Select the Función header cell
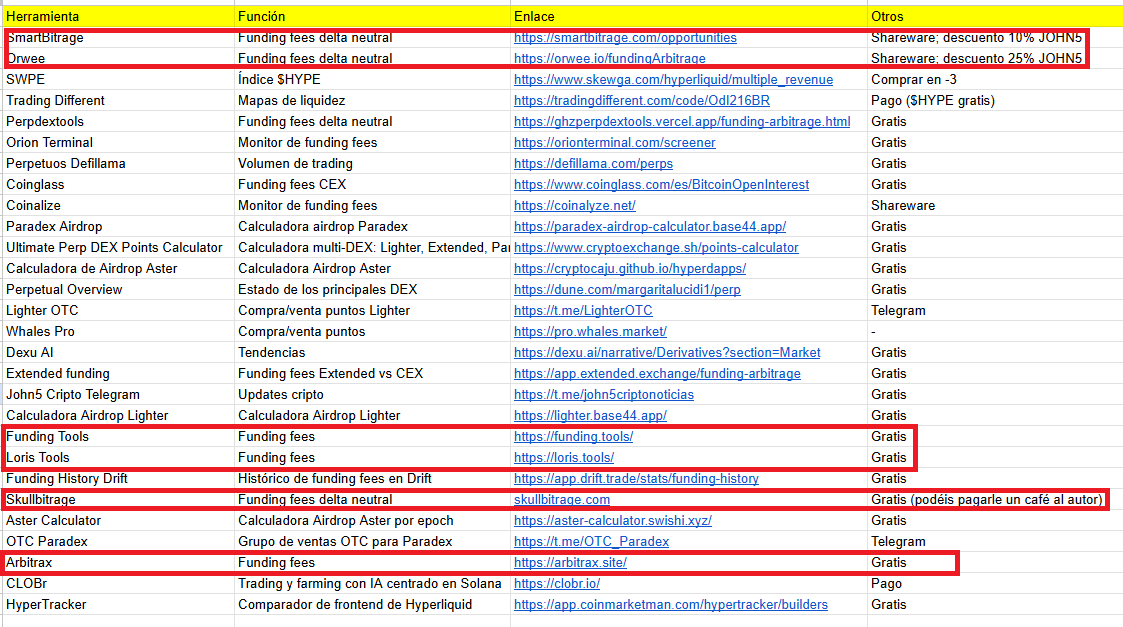The height and width of the screenshot is (627, 1123). (x=372, y=16)
